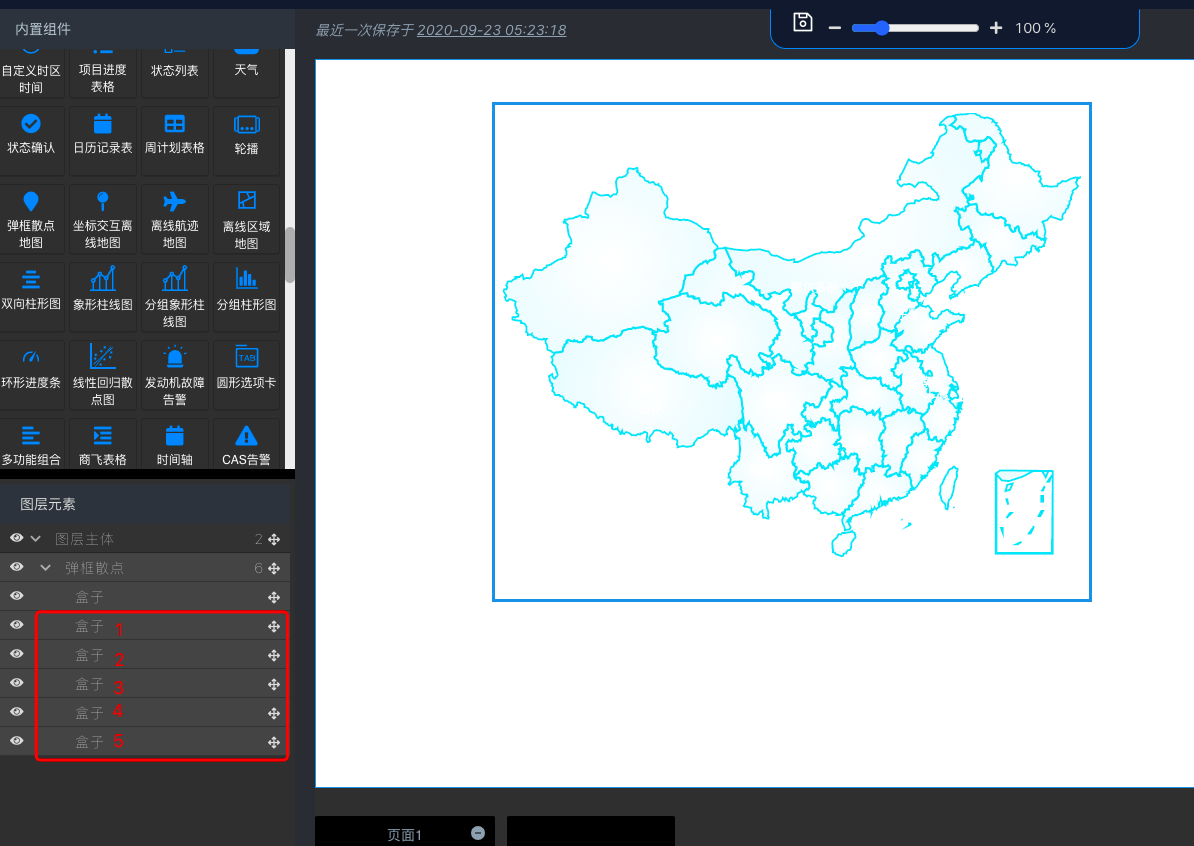The image size is (1194, 846).
Task: Choose the 发动机故障告警 alarm component
Action: [x=175, y=373]
